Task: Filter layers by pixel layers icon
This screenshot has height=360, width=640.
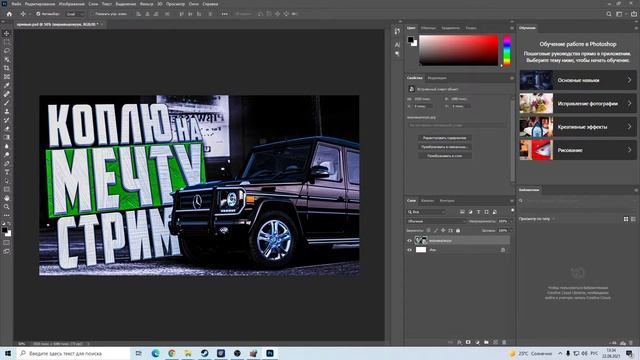Action: (x=462, y=212)
